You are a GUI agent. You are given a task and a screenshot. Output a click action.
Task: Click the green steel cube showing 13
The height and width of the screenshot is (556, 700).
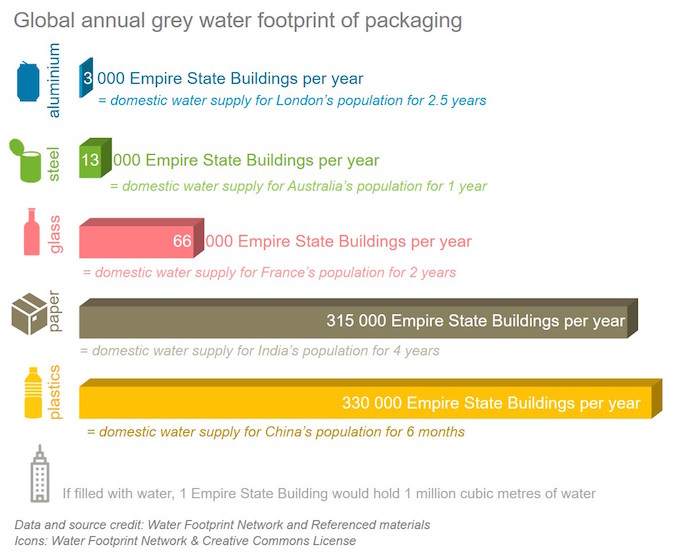coord(95,158)
